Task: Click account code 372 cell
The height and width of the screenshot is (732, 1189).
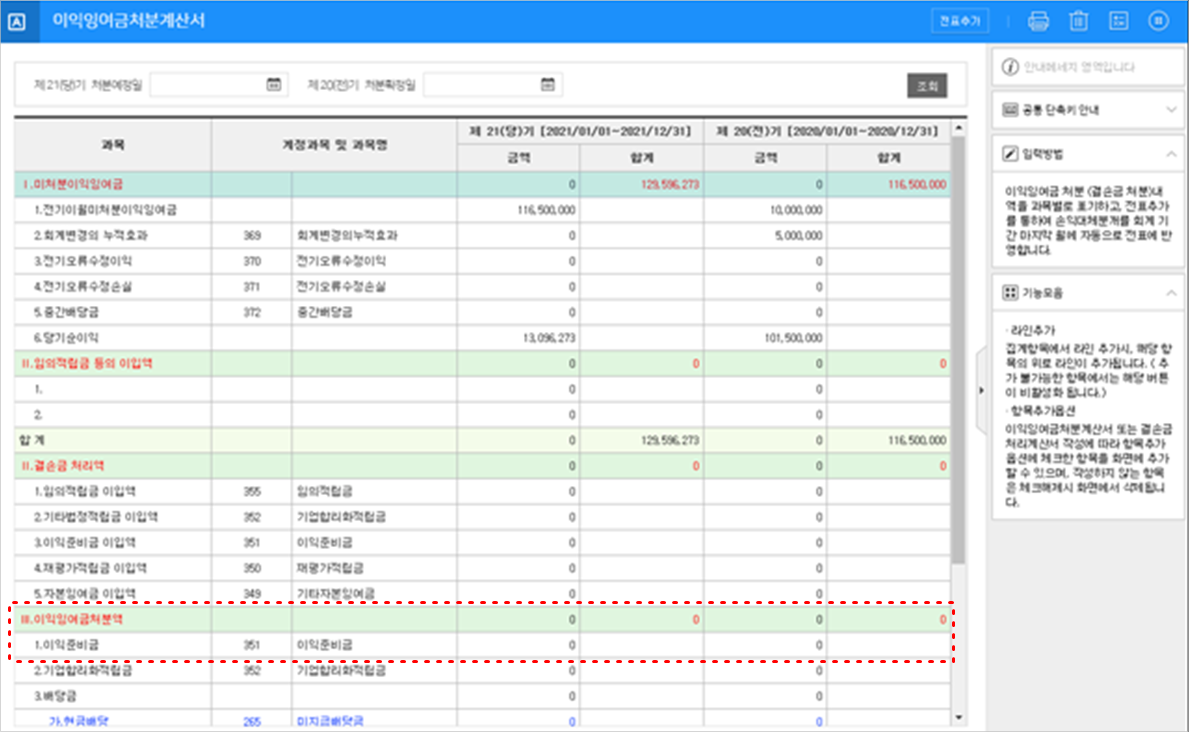Action: pyautogui.click(x=252, y=313)
